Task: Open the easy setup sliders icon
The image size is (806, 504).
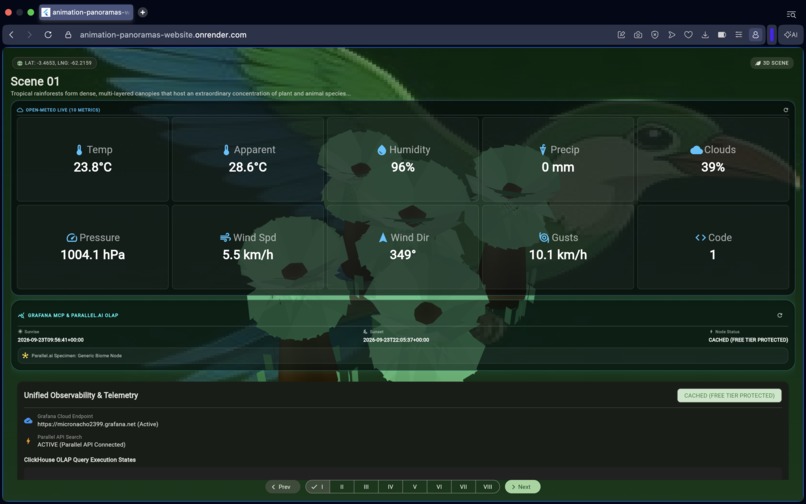Action: pyautogui.click(x=739, y=35)
